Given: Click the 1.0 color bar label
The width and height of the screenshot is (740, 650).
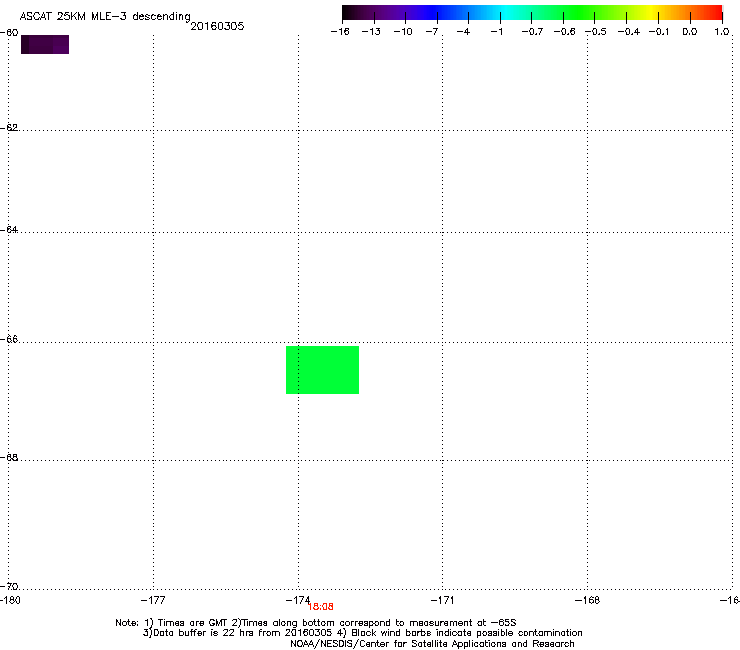Looking at the screenshot, I should click(722, 32).
